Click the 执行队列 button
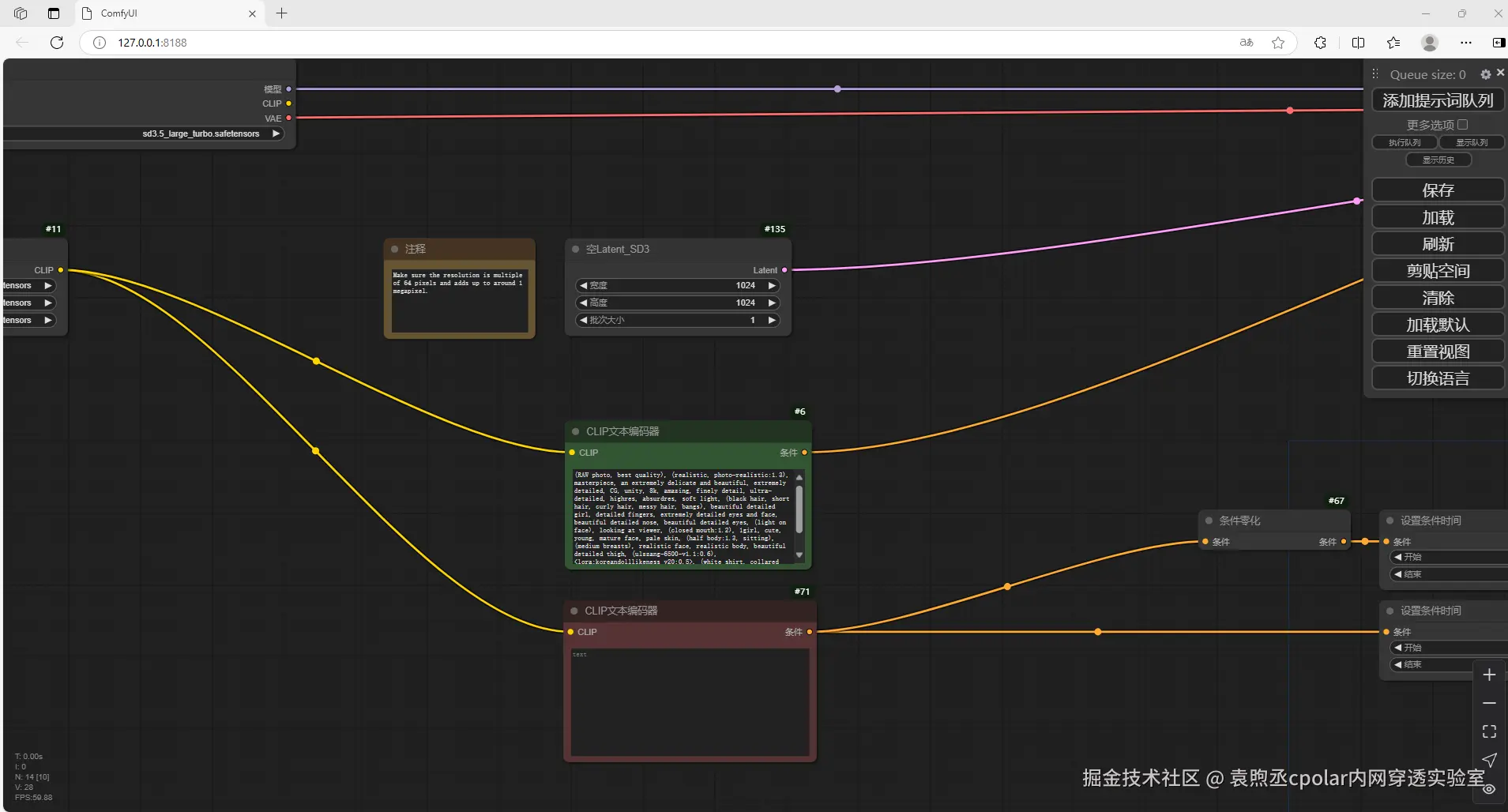The height and width of the screenshot is (812, 1508). coord(1405,143)
